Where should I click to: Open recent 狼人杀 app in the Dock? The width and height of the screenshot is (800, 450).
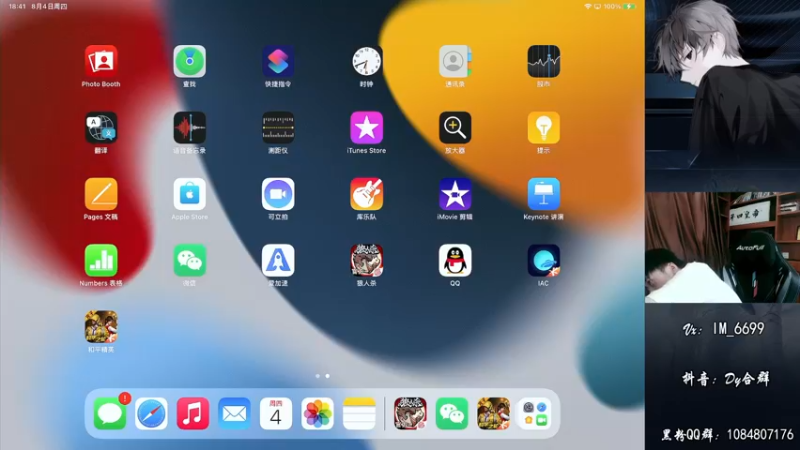click(410, 413)
